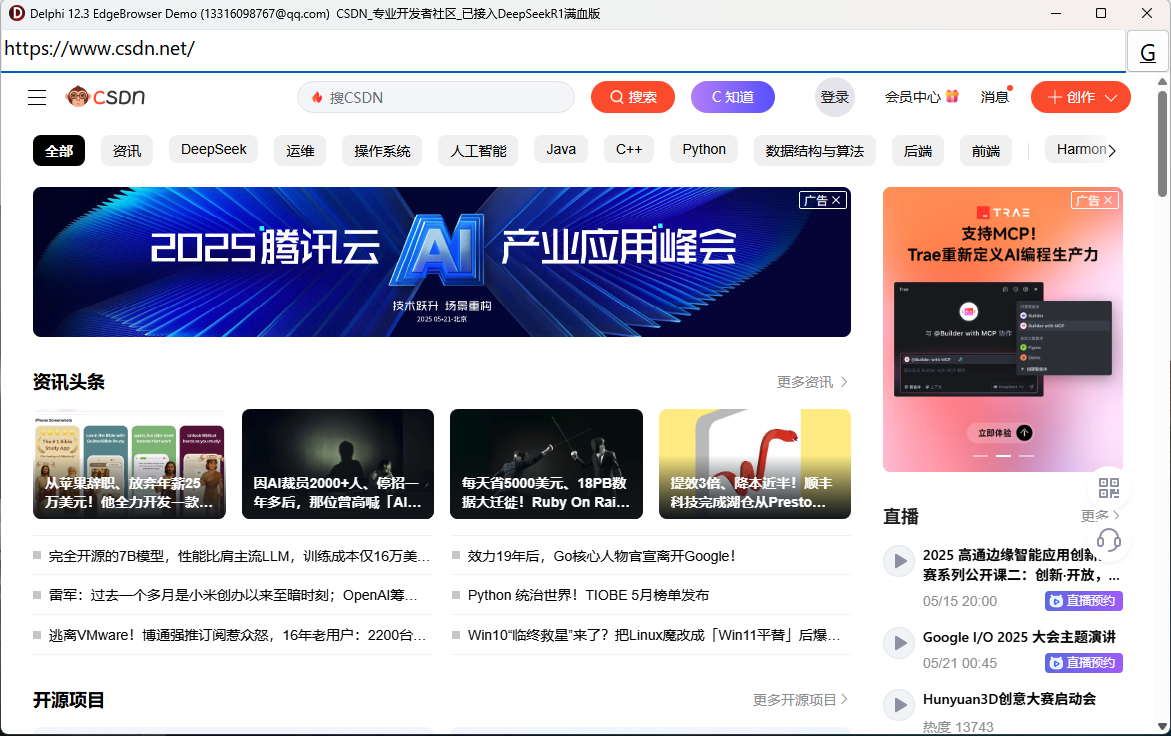
Task: Select the Java category tab
Action: (561, 149)
